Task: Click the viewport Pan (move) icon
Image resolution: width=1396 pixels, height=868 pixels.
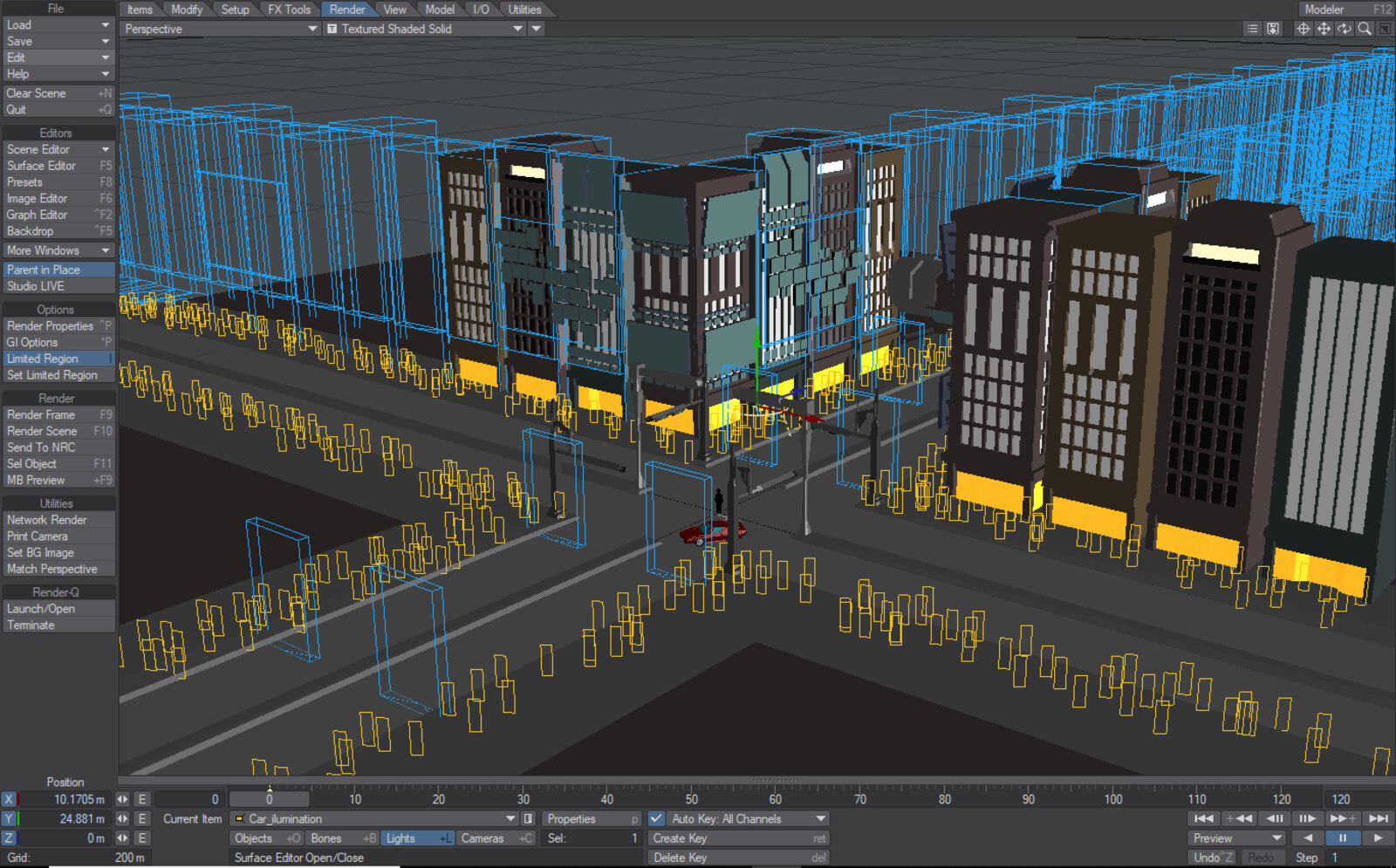Action: (1324, 29)
